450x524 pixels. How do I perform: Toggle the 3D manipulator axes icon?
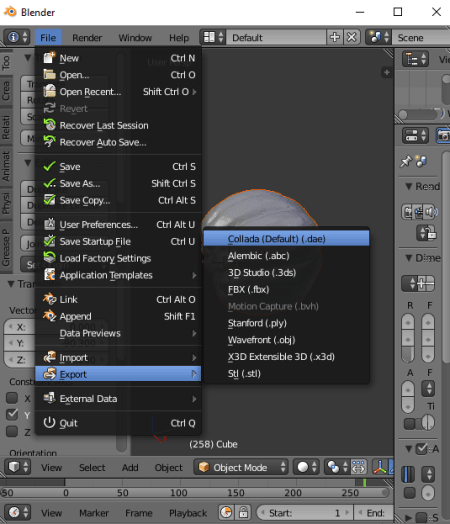380,467
